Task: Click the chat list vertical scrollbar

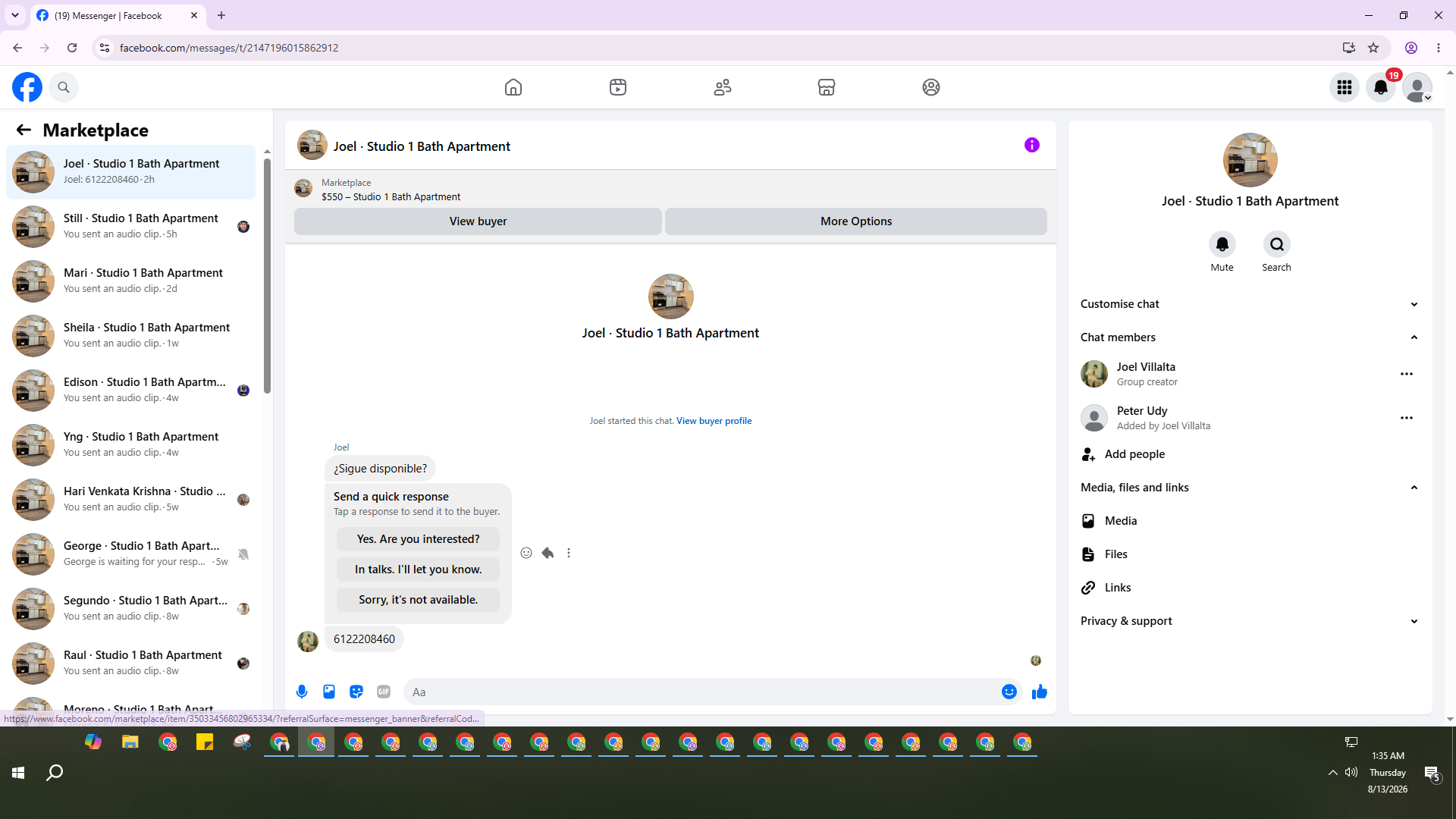Action: (x=267, y=276)
